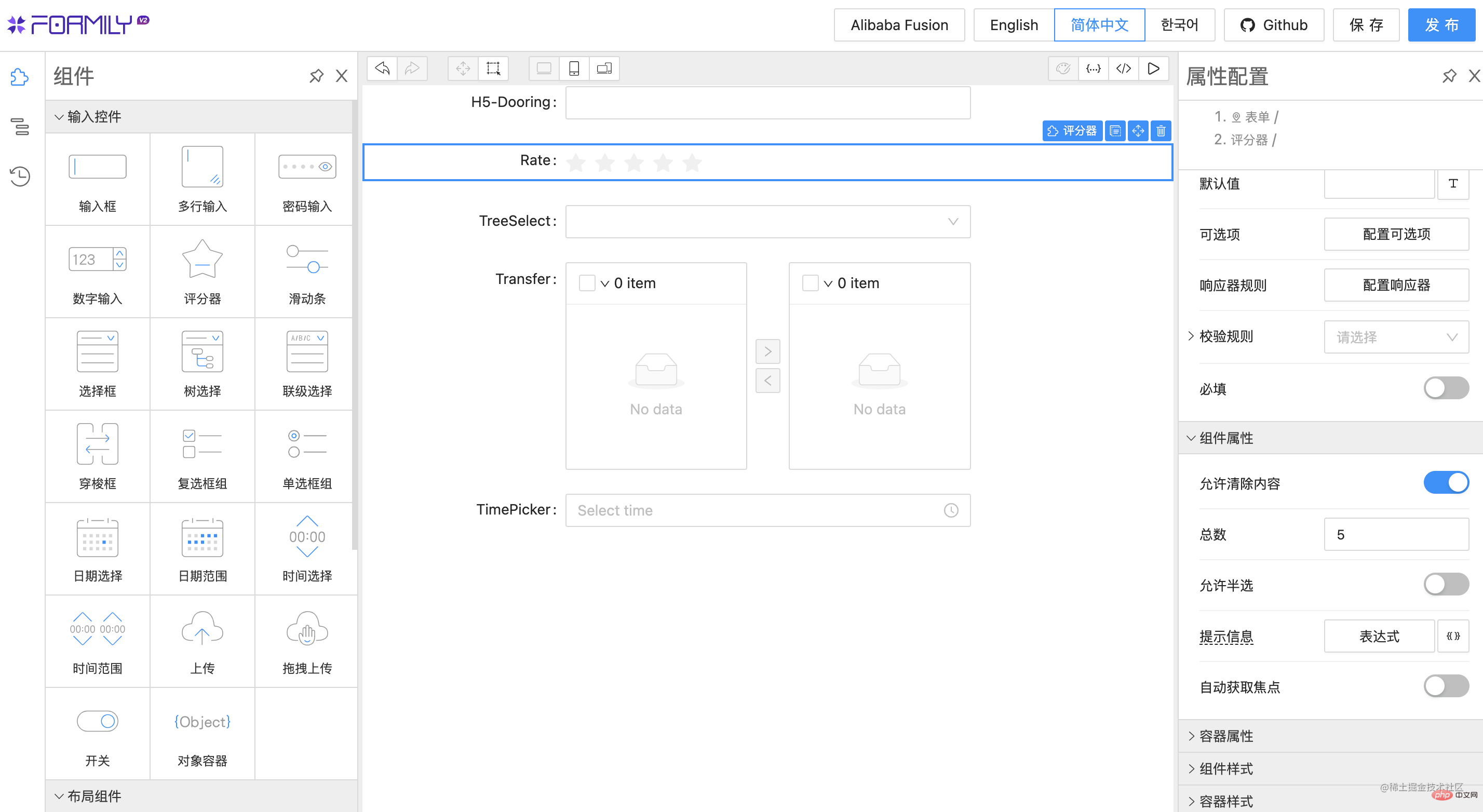This screenshot has width=1483, height=812.
Task: Click copy icon on selected 评分器
Action: coord(1115,131)
